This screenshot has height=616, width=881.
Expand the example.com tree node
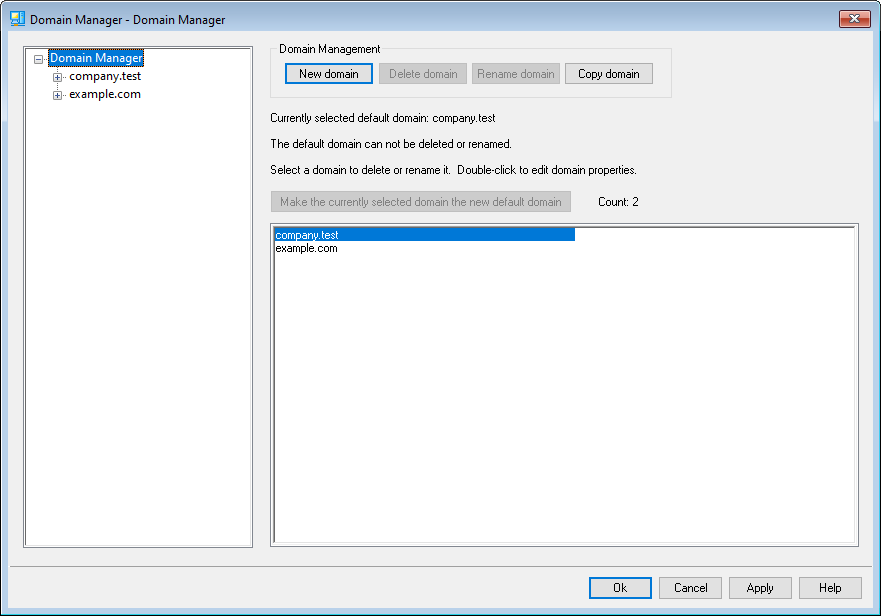click(x=57, y=95)
